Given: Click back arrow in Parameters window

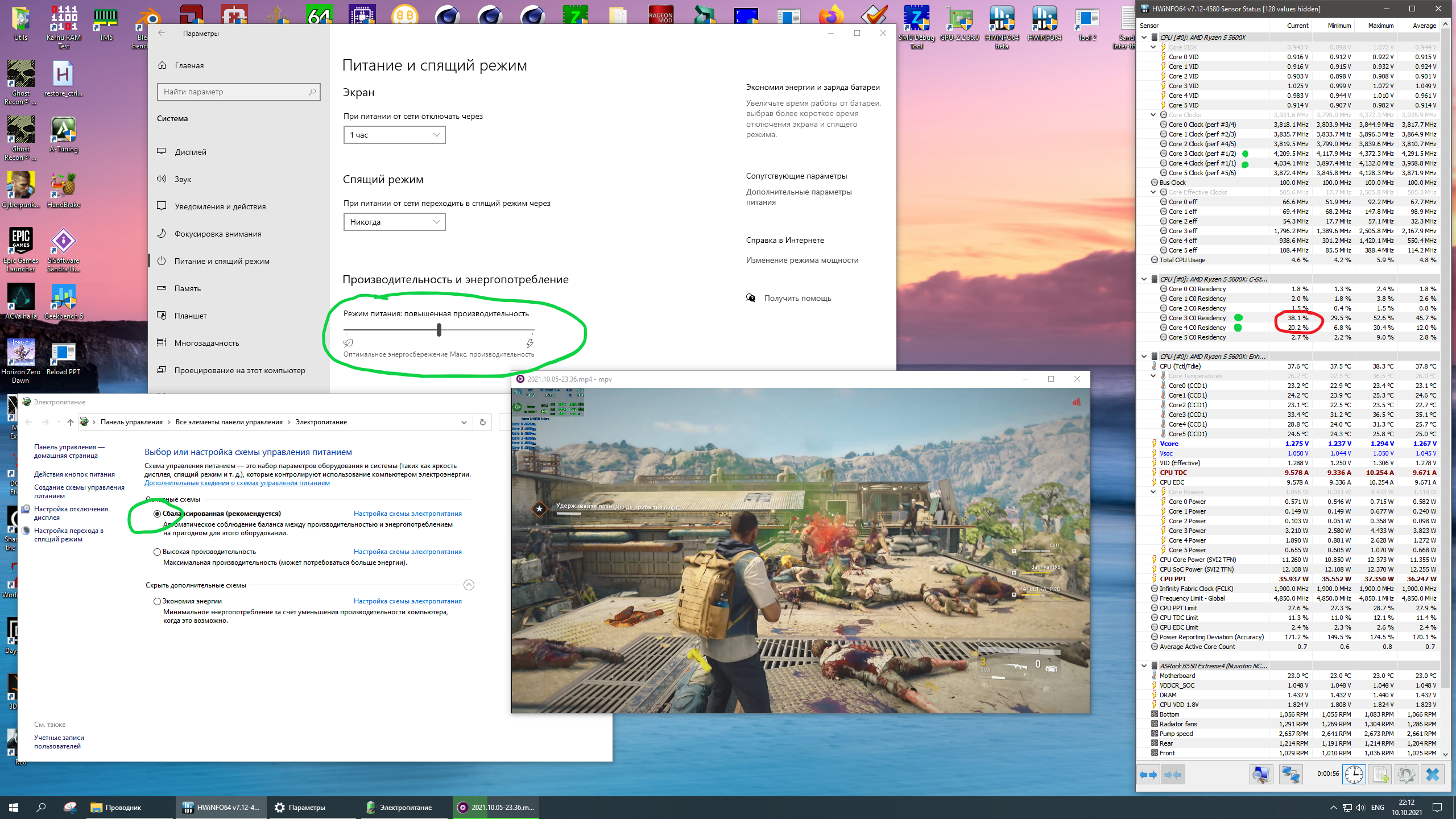Looking at the screenshot, I should point(162,33).
